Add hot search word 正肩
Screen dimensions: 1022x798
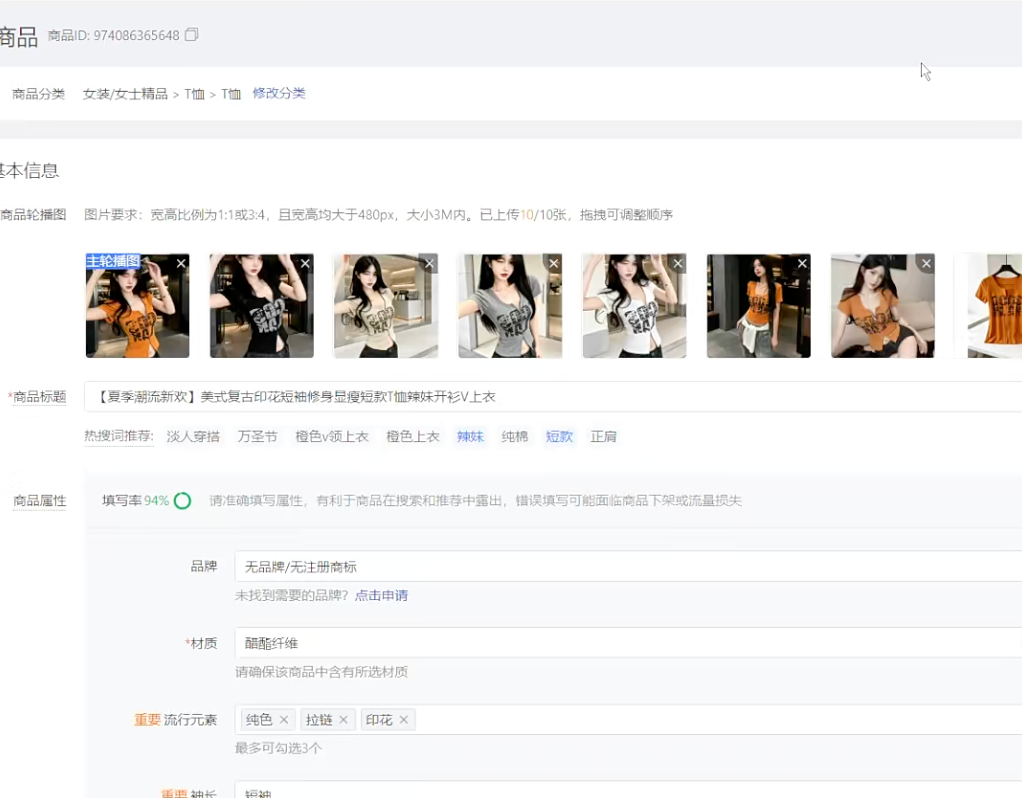(x=604, y=436)
